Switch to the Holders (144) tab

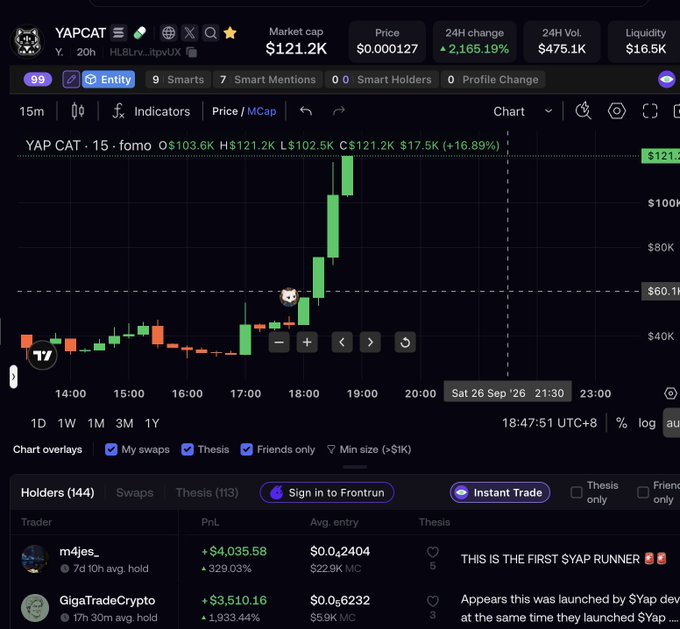coord(58,493)
